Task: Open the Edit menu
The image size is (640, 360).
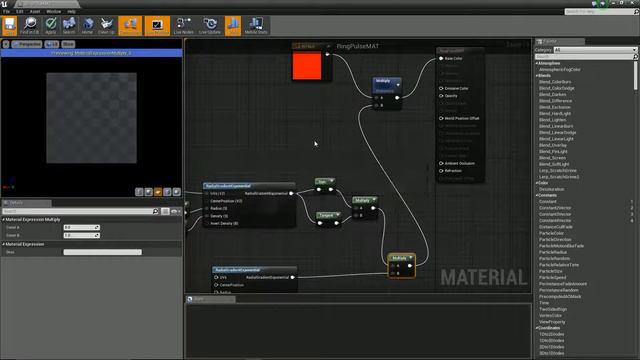Action: coord(20,11)
